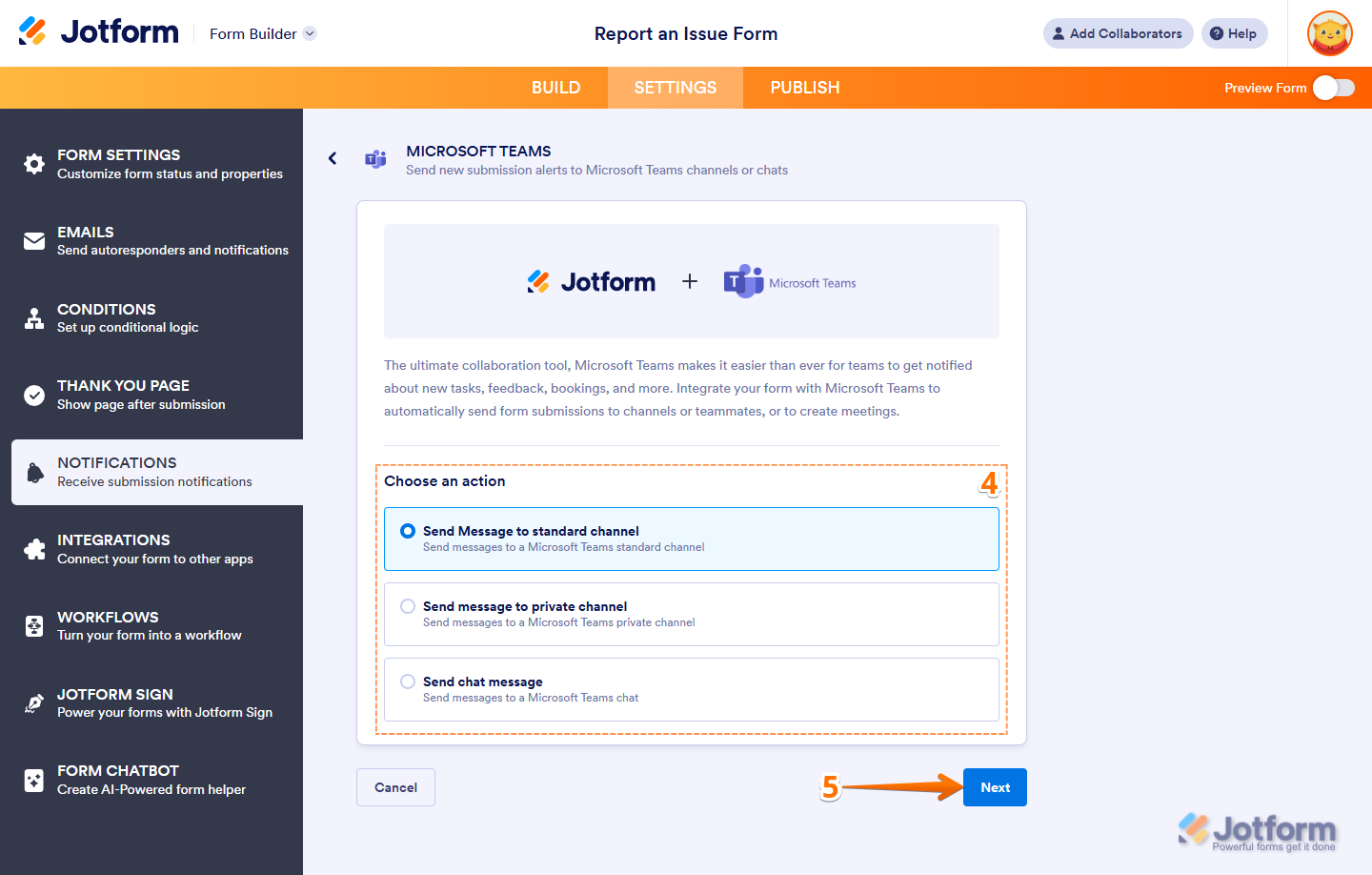Click the avatar in the top-right corner

(1329, 33)
